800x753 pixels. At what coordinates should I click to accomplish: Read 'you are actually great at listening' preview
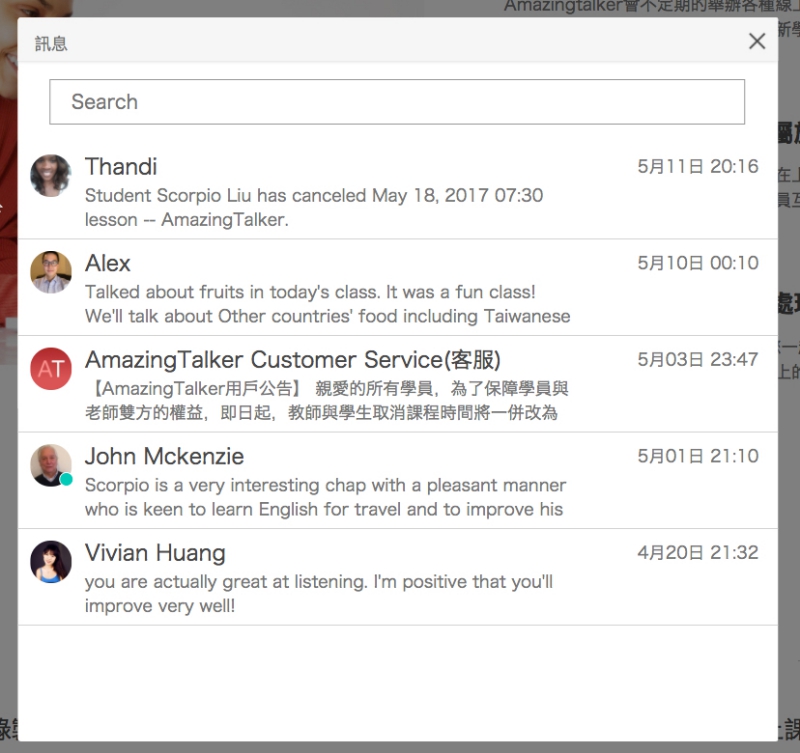coord(319,593)
